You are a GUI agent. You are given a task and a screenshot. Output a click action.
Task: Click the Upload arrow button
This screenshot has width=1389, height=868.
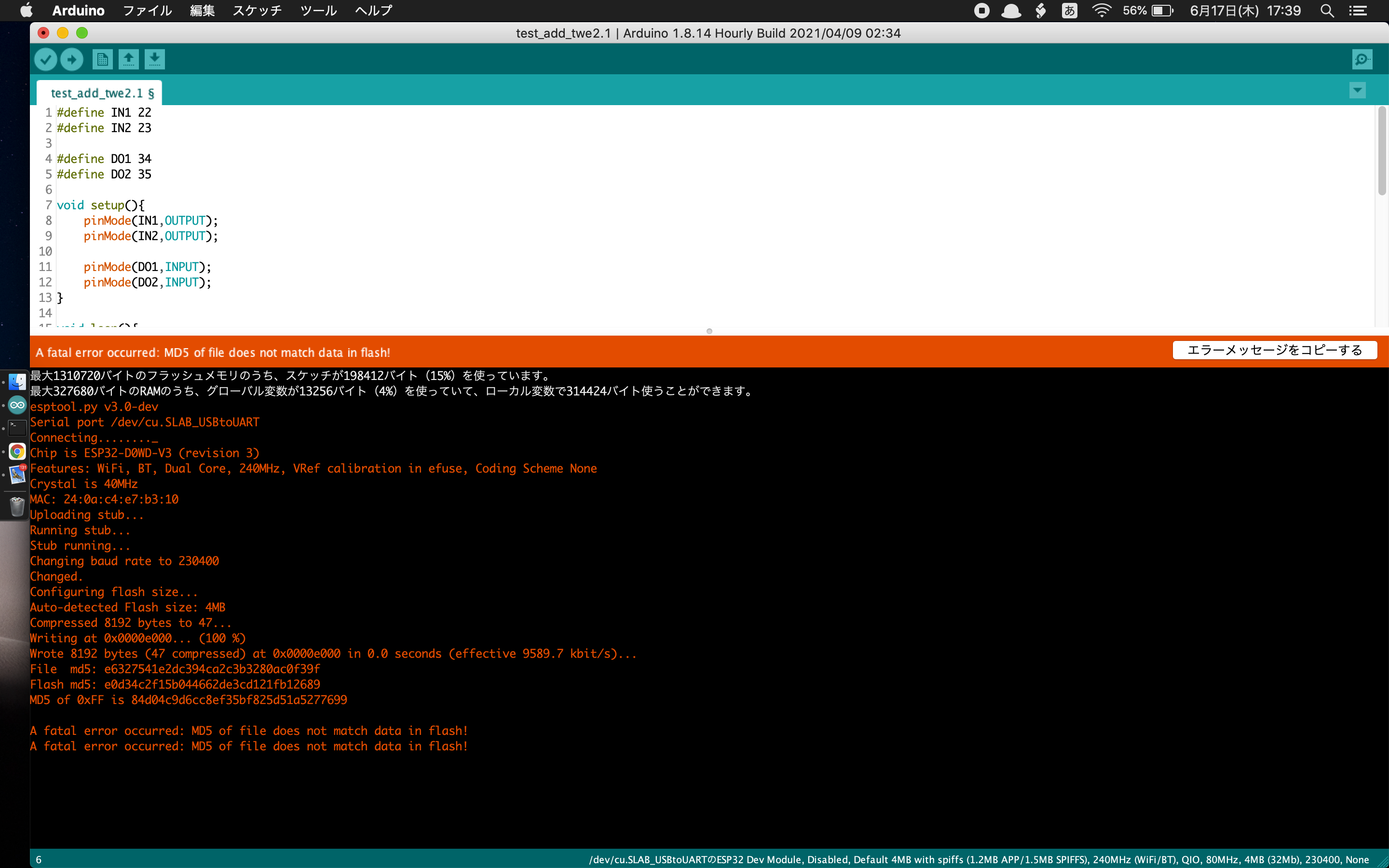click(x=72, y=59)
